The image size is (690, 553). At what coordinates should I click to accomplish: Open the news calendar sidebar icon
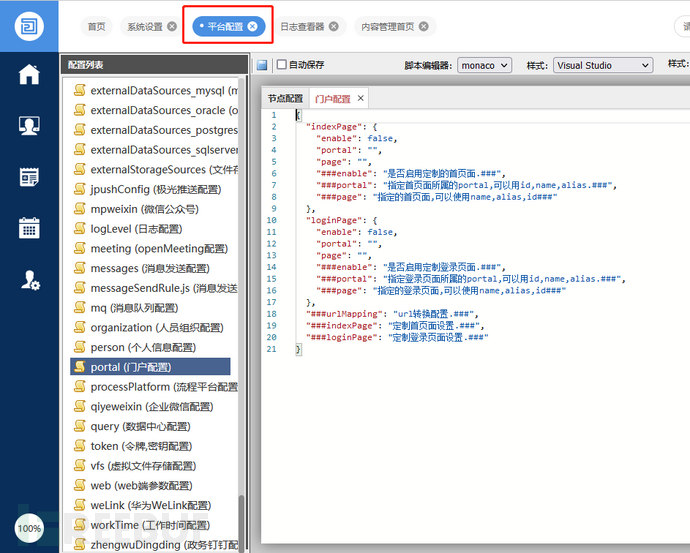coord(29,177)
